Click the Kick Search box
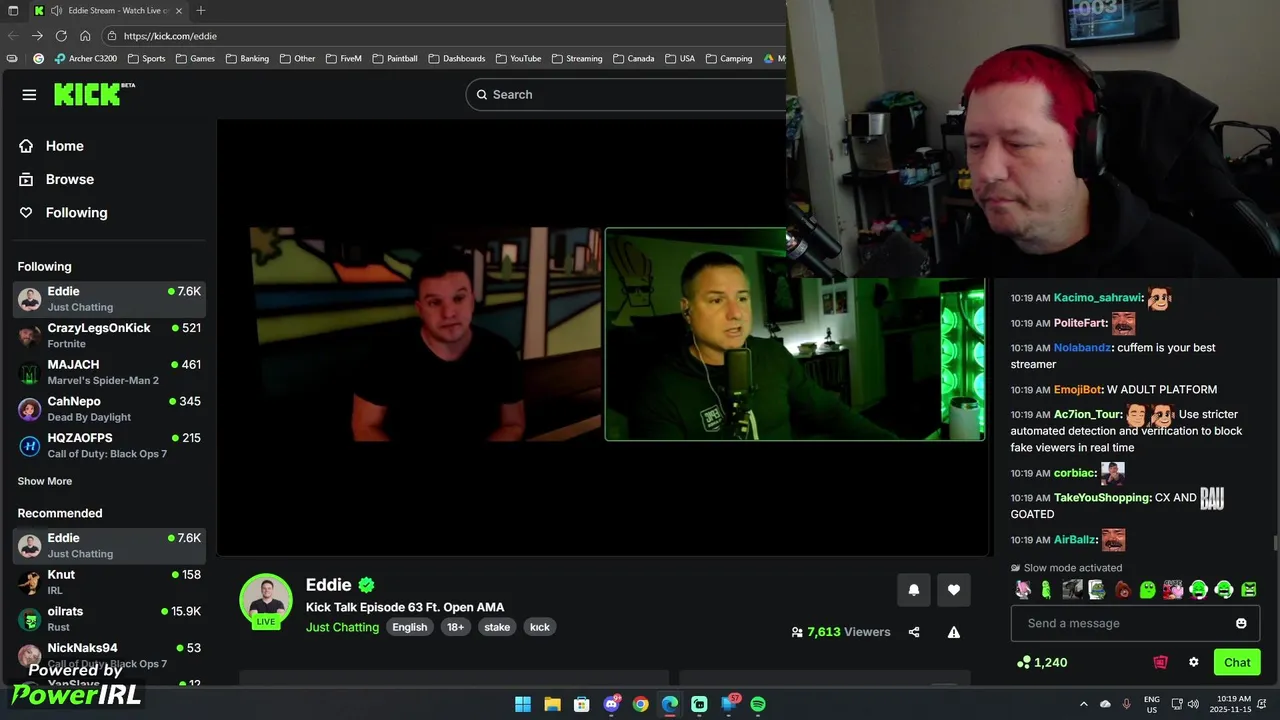1280x720 pixels. (x=626, y=94)
